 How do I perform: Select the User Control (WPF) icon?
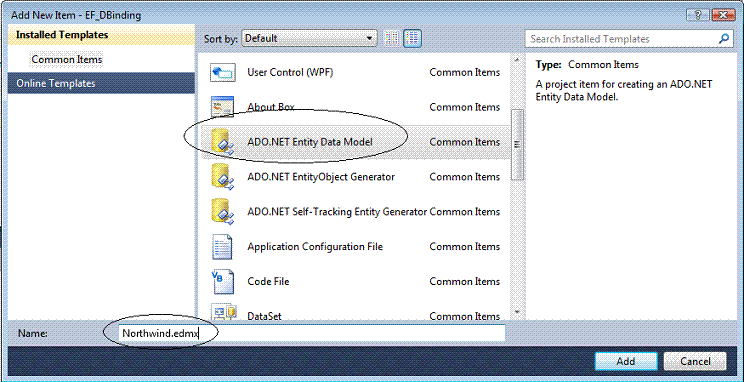[x=223, y=73]
